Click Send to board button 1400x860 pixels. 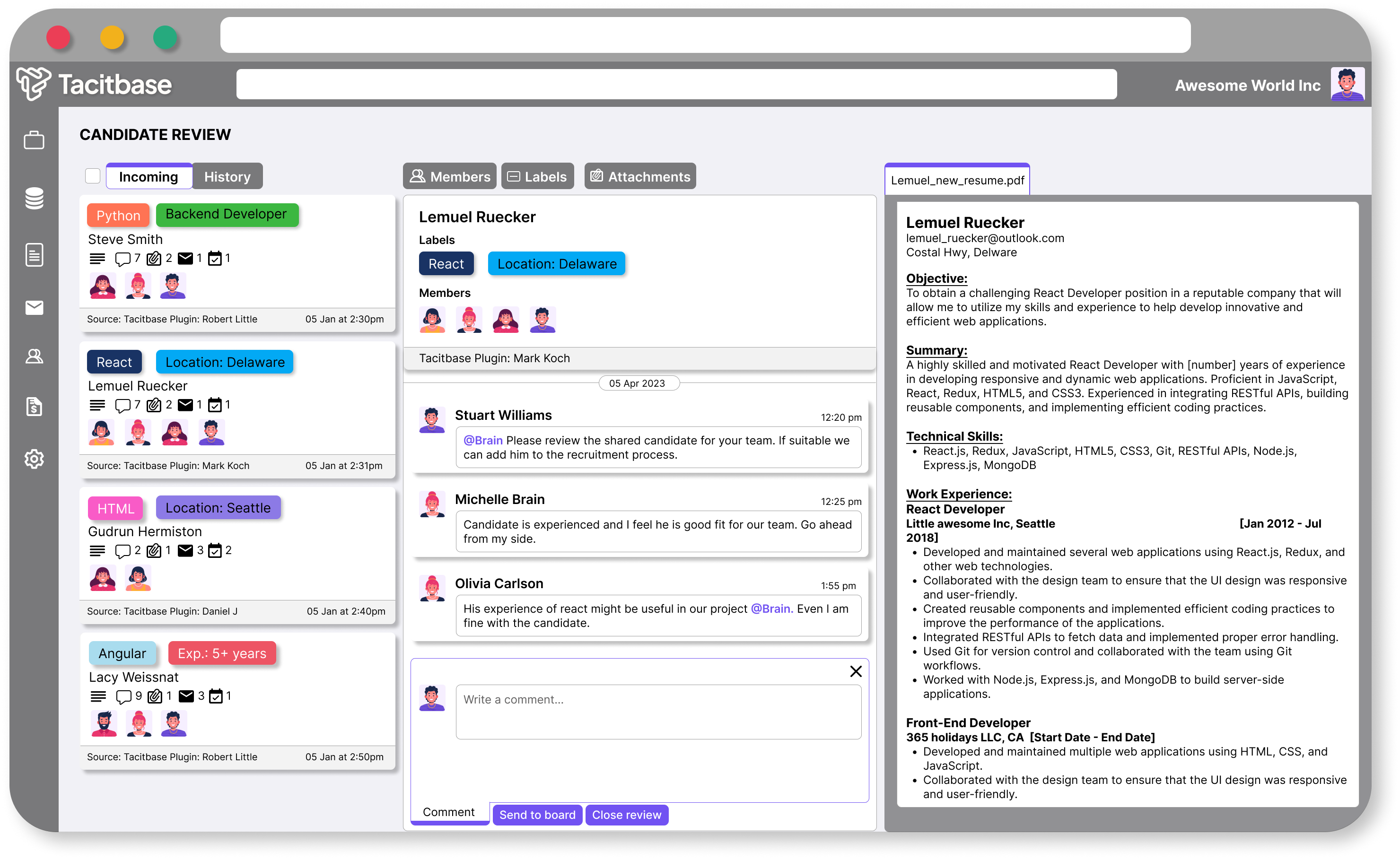[x=537, y=815]
